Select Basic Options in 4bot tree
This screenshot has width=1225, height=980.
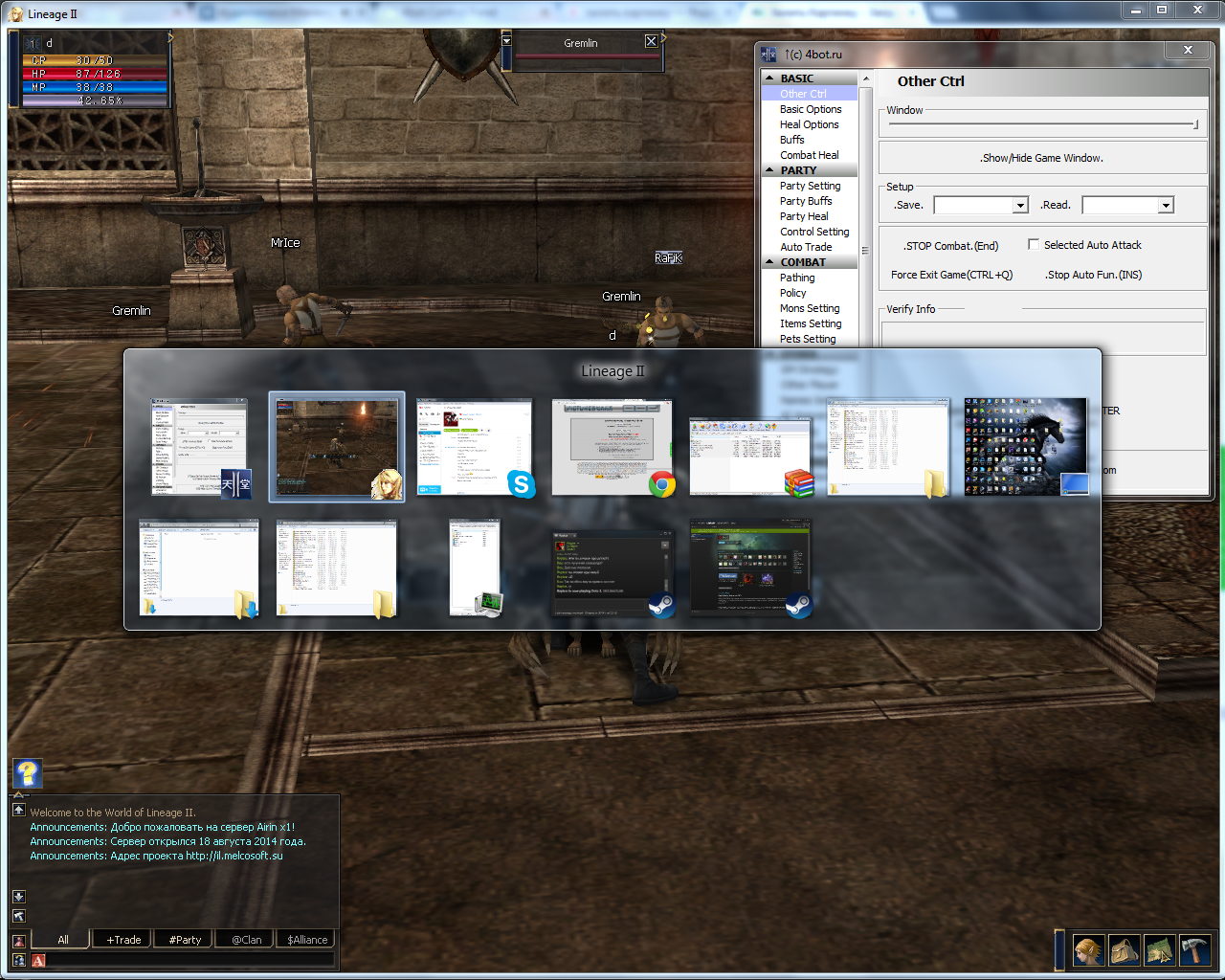811,109
